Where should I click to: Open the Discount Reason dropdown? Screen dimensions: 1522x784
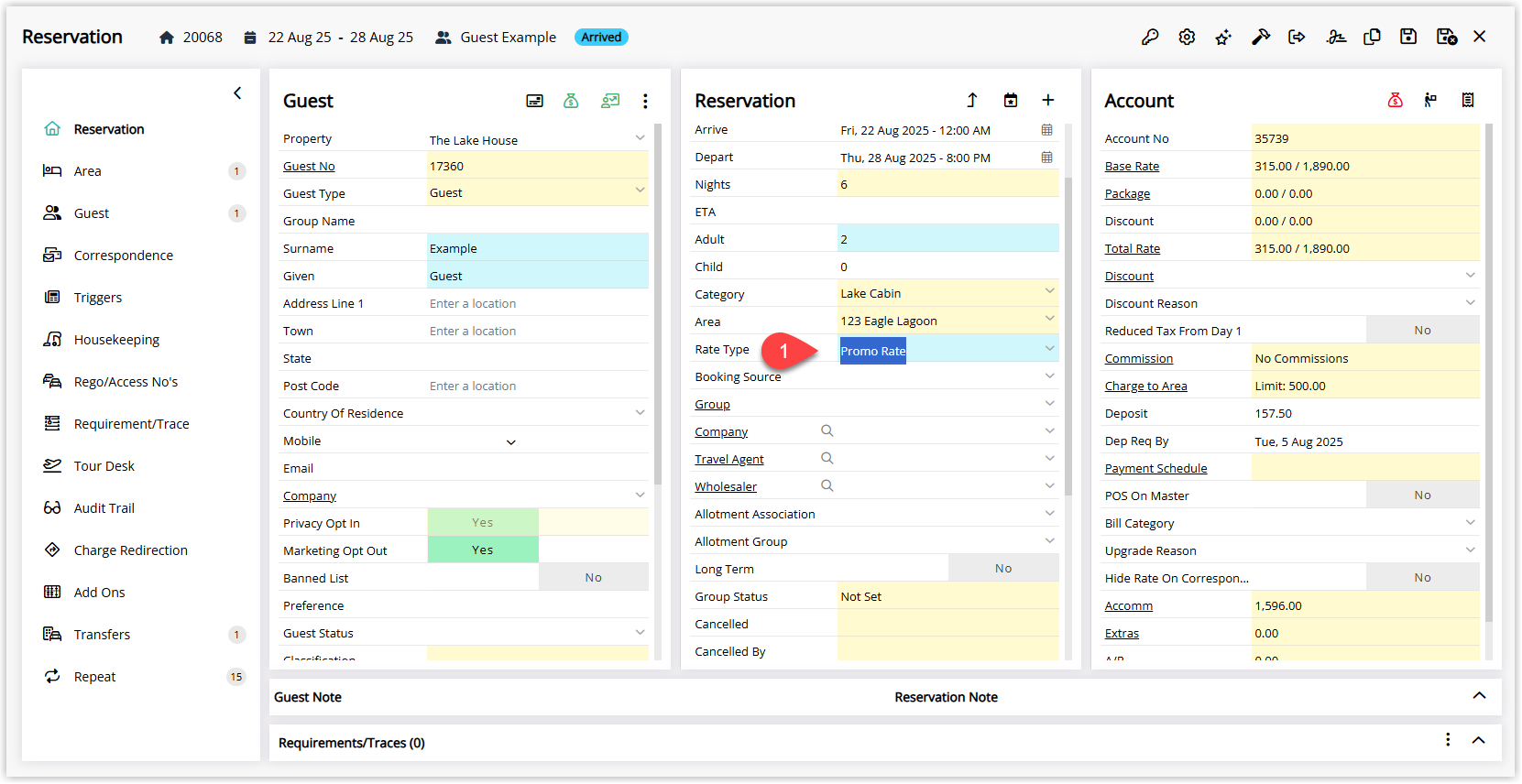[1470, 302]
